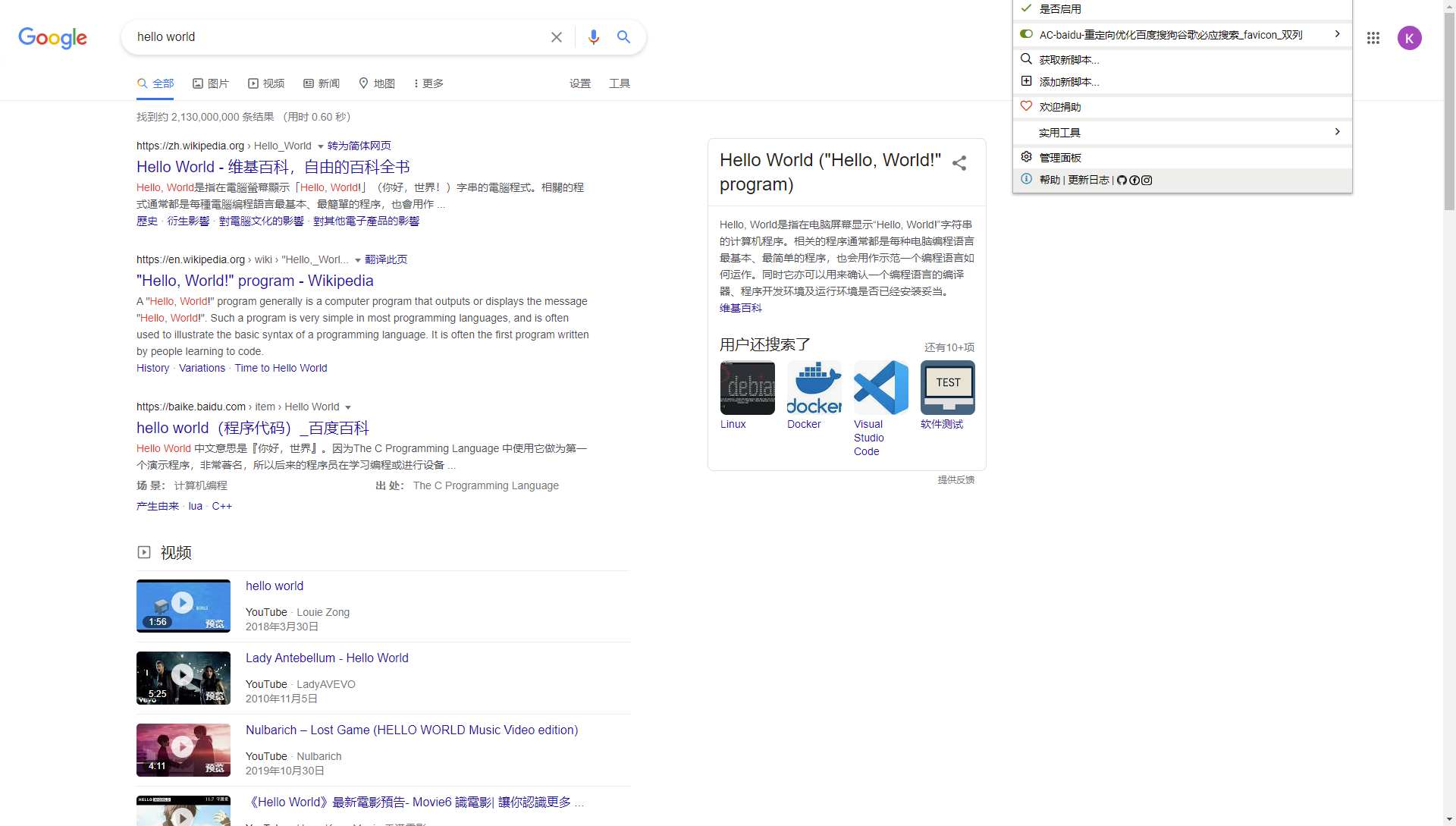Open Facebook icon in Tampermonkey menu
This screenshot has height=826, width=1456.
coord(1134,181)
